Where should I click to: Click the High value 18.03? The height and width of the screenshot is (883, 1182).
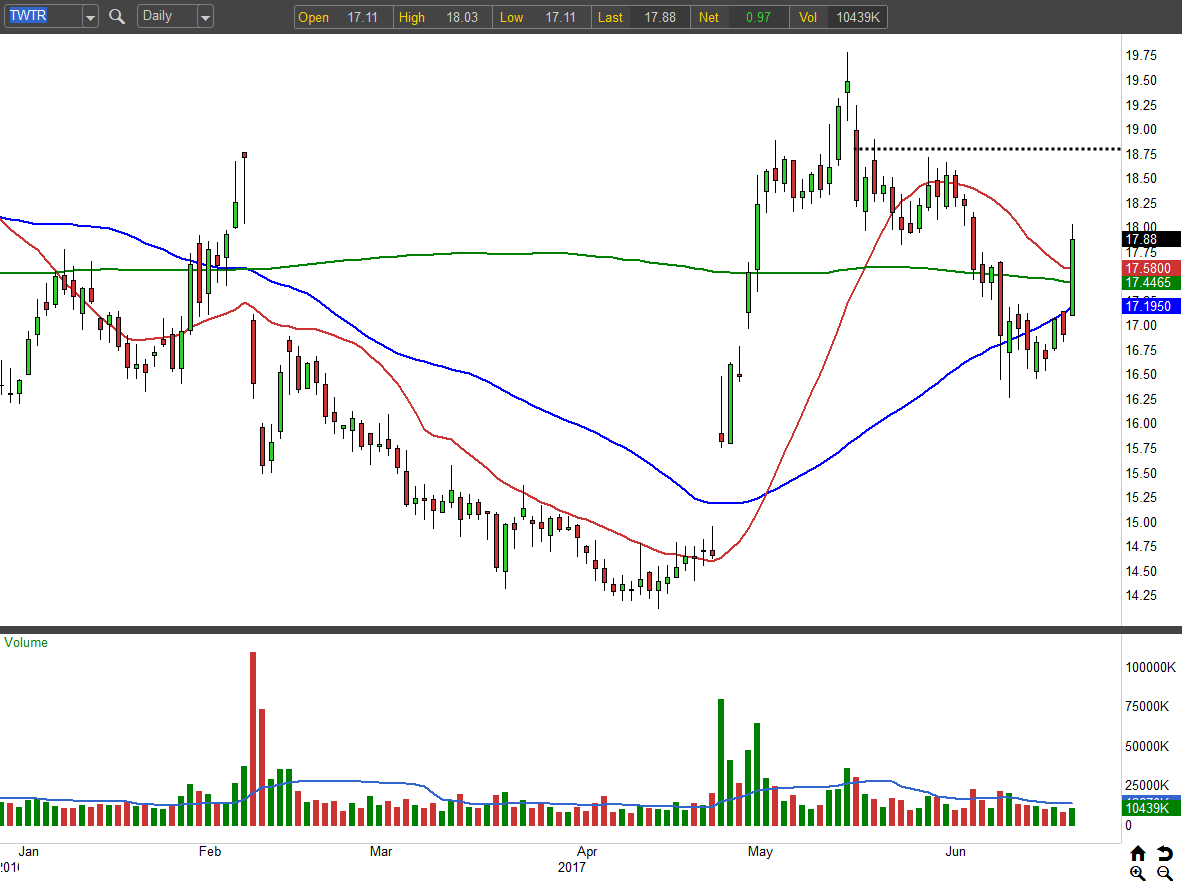[x=461, y=17]
